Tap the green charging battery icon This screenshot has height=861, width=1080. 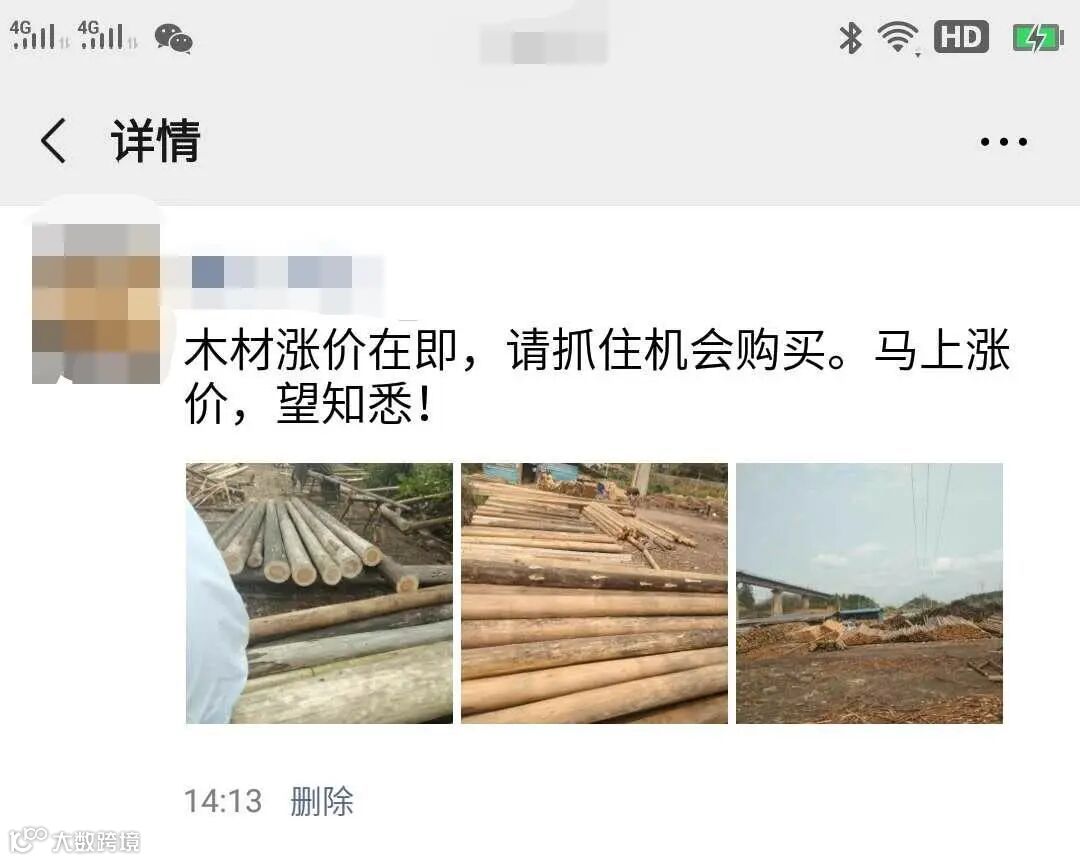pyautogui.click(x=1038, y=37)
